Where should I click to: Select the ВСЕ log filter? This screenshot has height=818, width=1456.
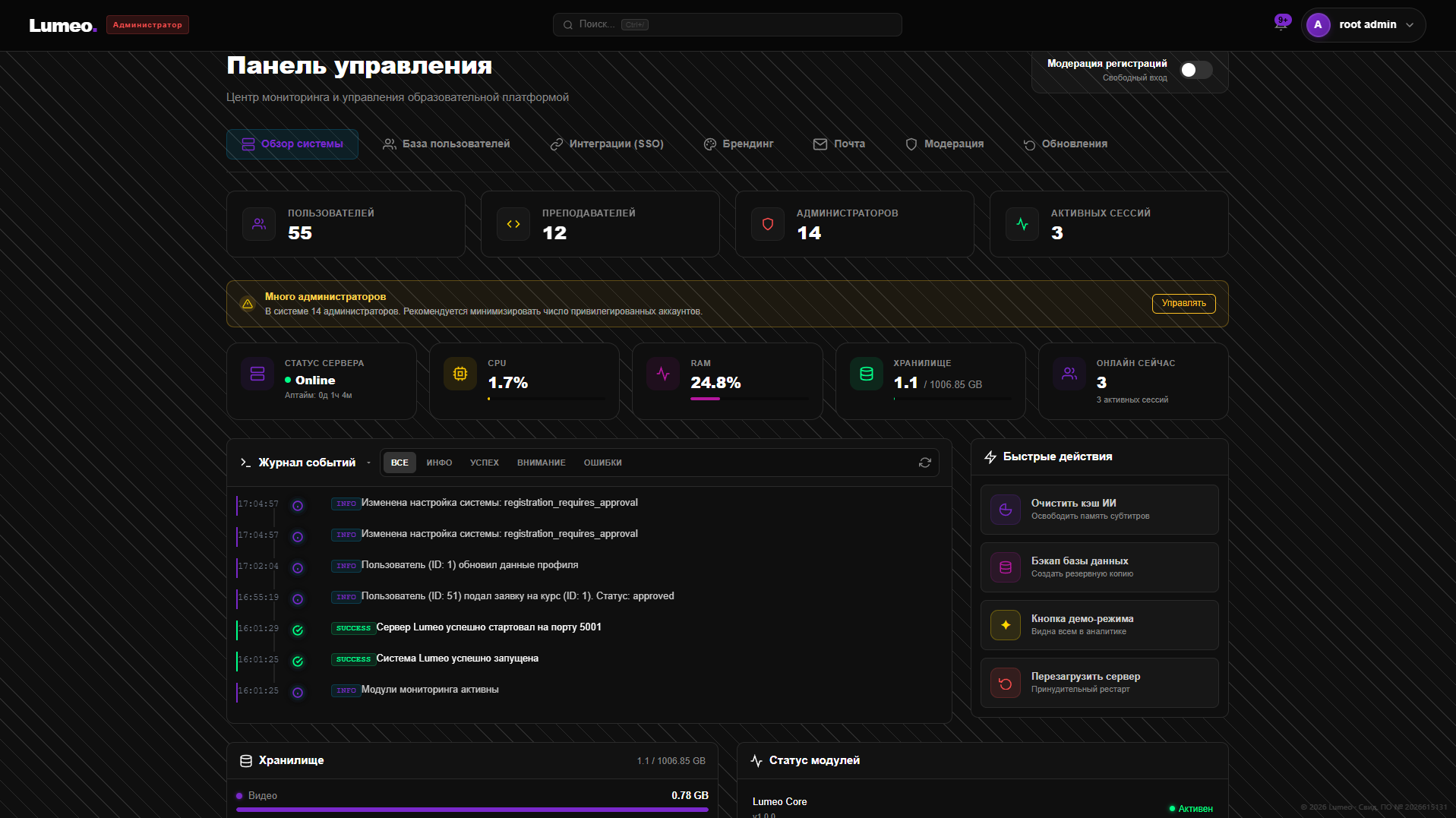pos(400,463)
